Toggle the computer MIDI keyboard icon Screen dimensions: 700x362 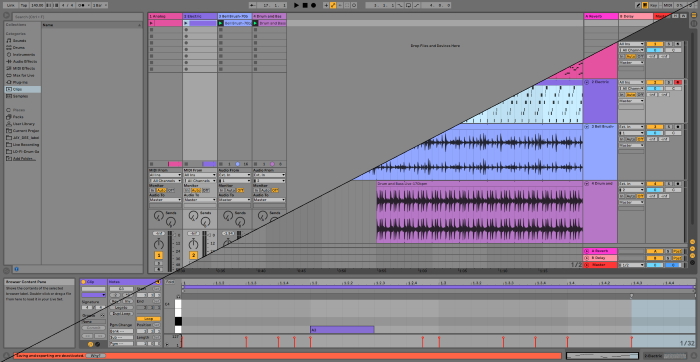click(x=645, y=5)
